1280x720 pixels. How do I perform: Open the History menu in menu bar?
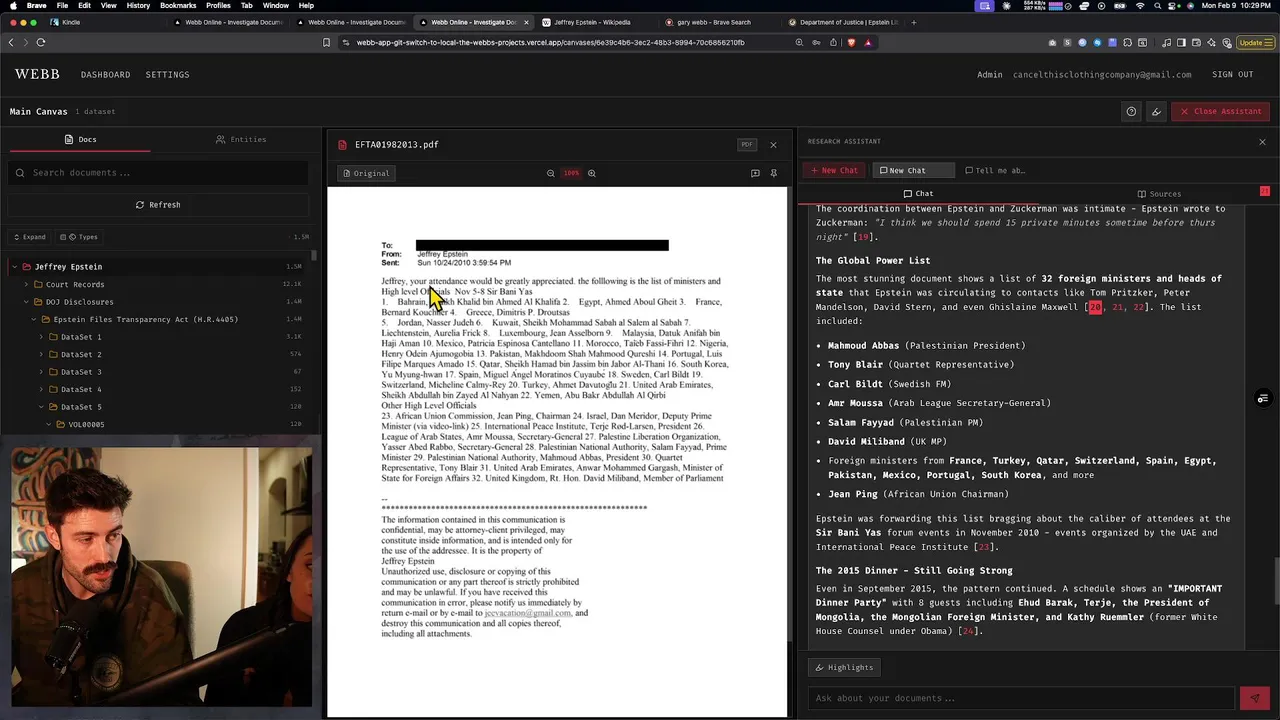[138, 6]
